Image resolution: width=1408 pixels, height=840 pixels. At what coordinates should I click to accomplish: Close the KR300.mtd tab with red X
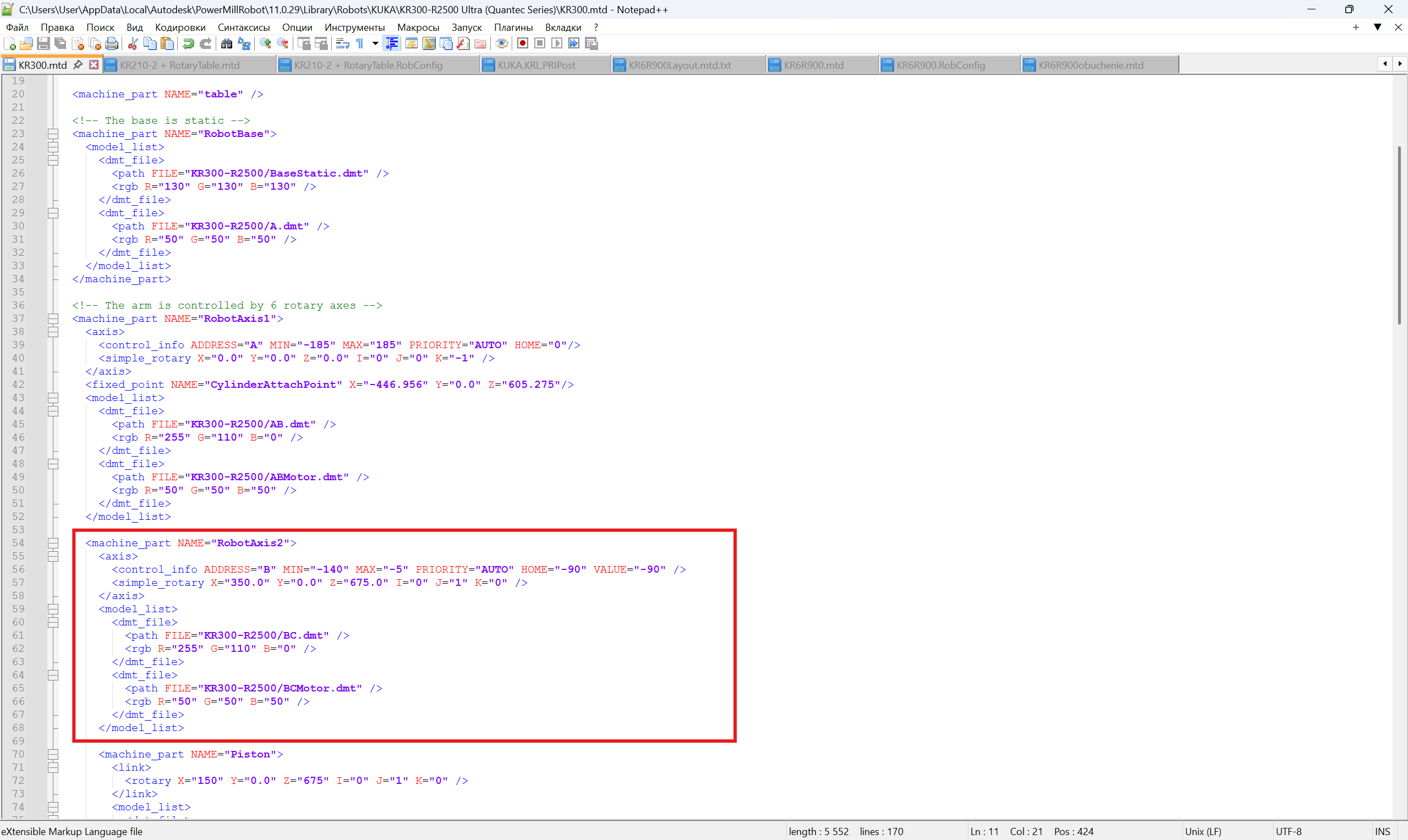click(94, 64)
